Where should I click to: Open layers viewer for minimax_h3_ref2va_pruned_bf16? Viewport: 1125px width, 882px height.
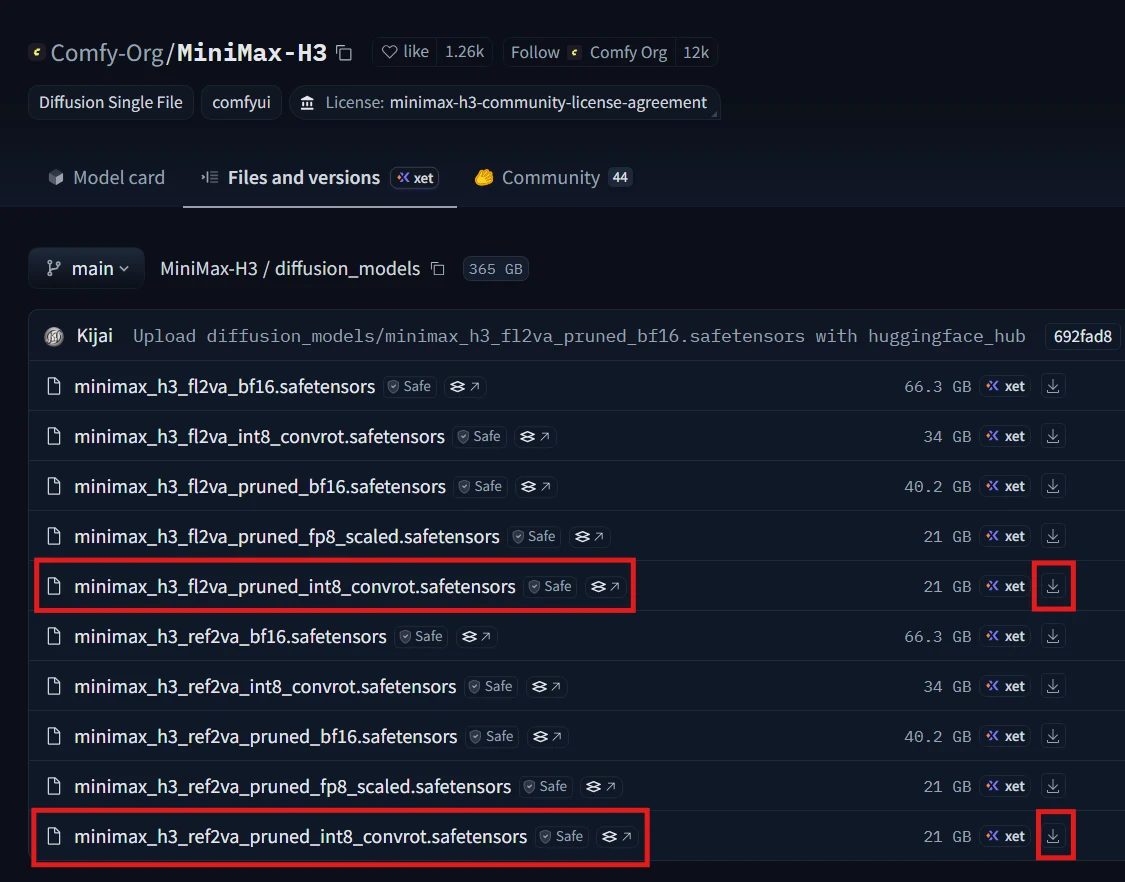tap(548, 736)
